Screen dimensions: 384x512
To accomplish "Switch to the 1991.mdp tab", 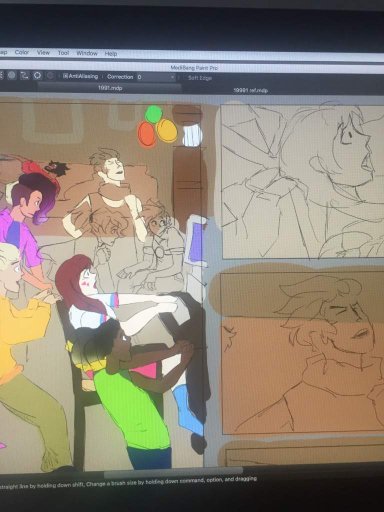I will pyautogui.click(x=110, y=88).
